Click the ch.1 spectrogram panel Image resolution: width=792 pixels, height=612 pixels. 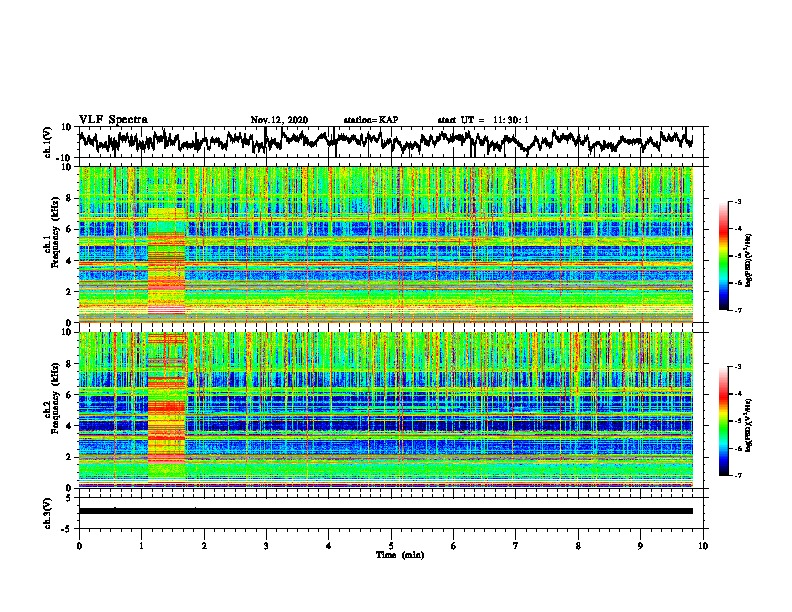[385, 244]
